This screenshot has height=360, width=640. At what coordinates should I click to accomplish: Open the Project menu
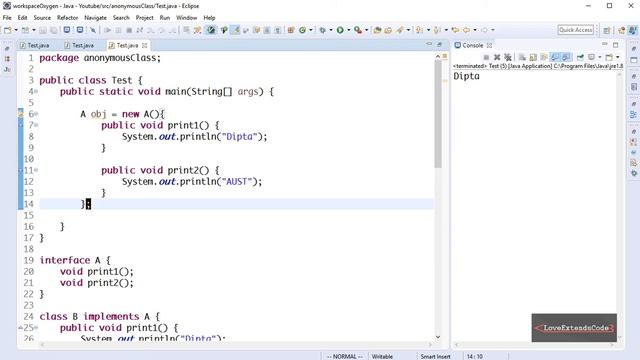144,18
